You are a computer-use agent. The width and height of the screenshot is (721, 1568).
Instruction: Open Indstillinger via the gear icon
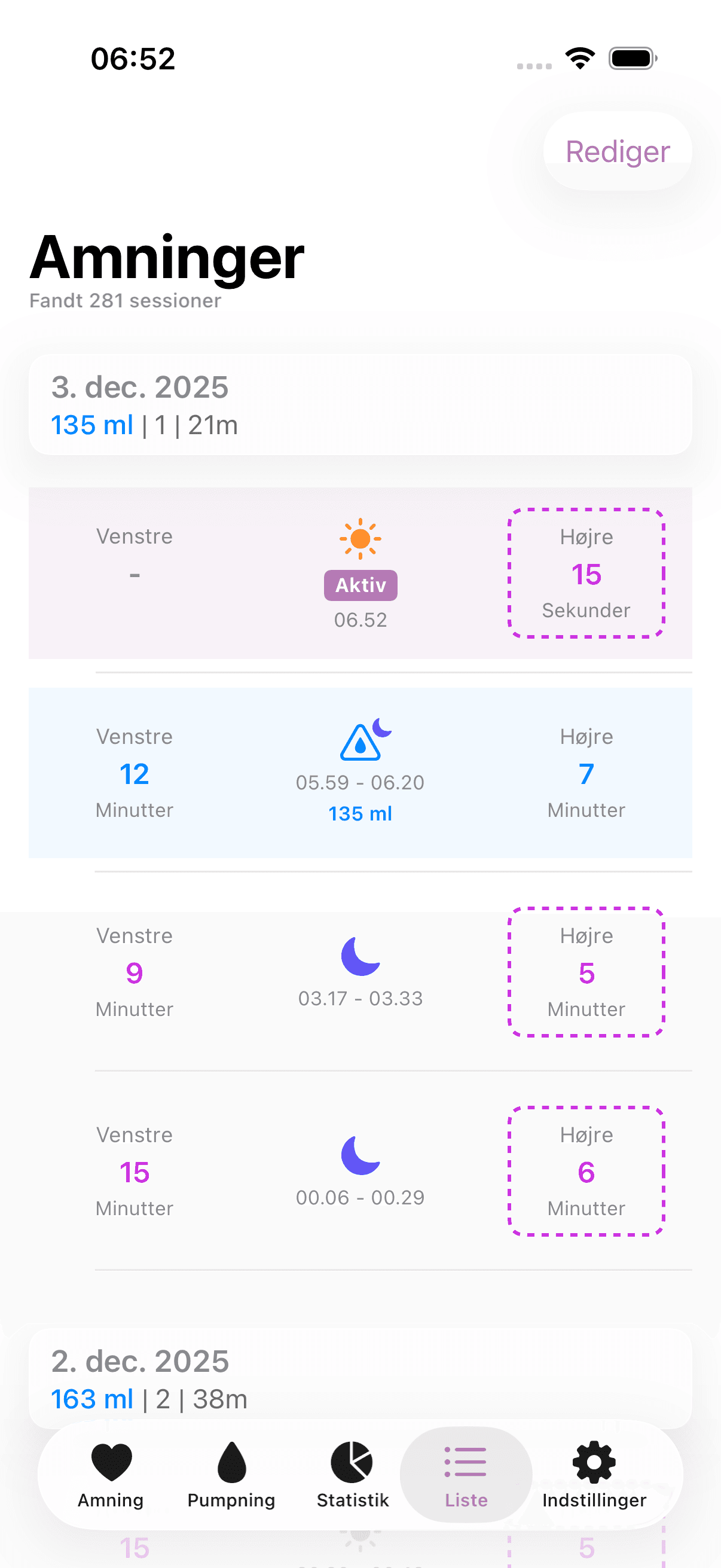tap(593, 1462)
